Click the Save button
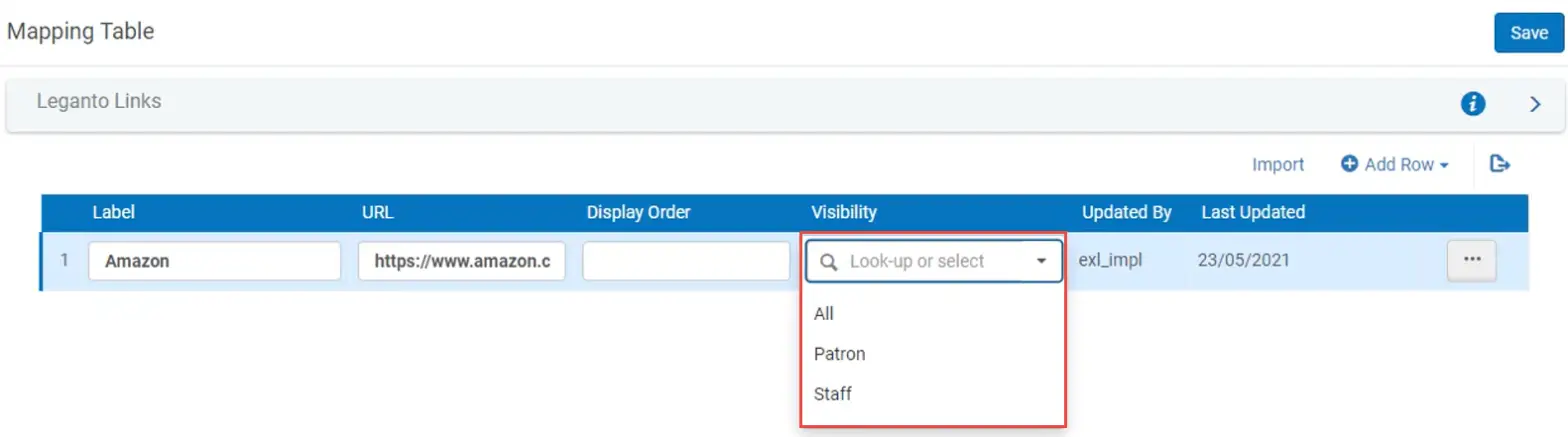The width and height of the screenshot is (1568, 437). coord(1528,33)
